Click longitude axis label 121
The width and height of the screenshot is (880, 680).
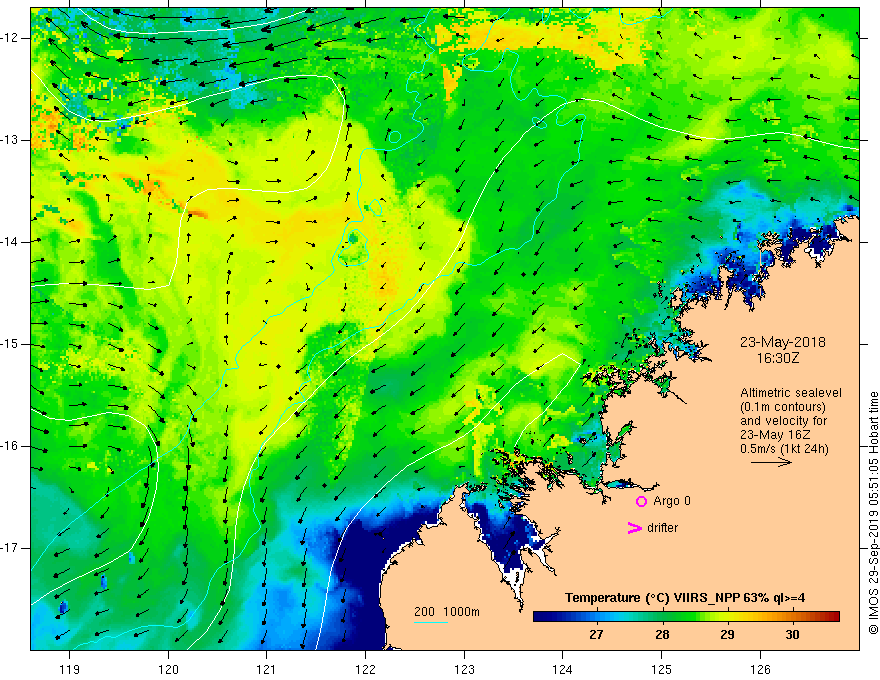point(267,669)
